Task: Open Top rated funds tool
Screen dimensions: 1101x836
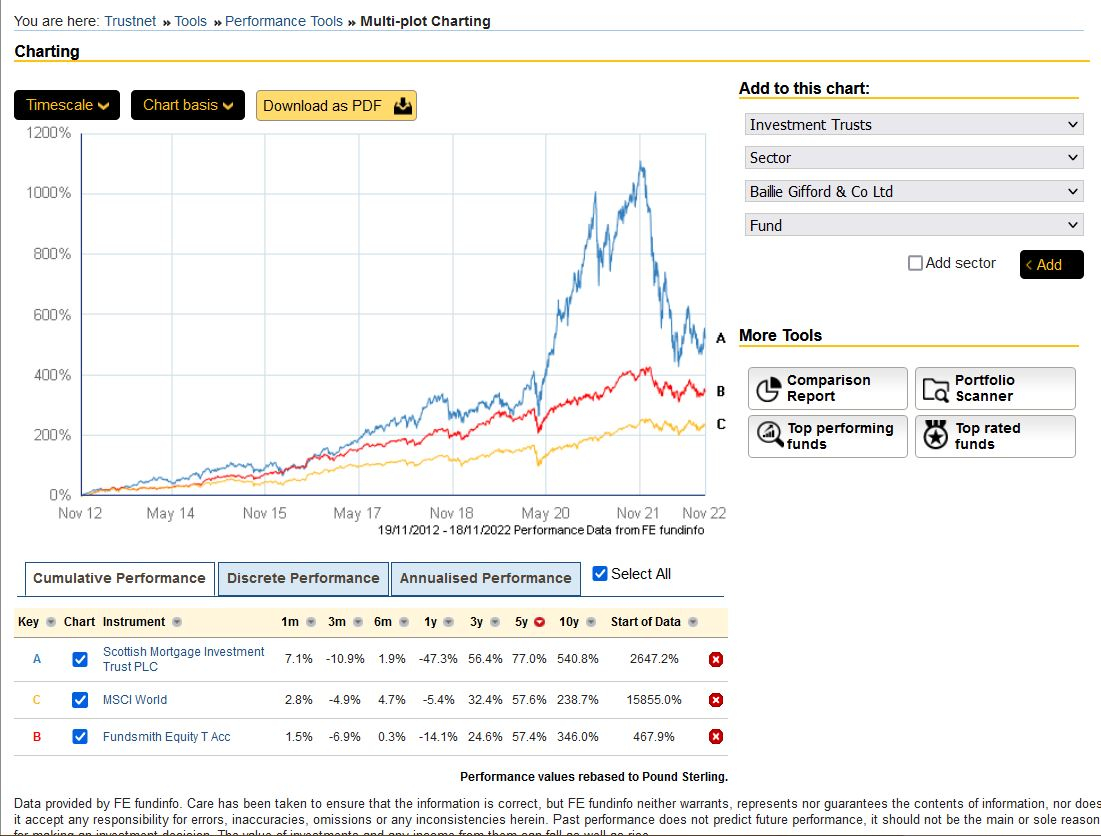Action: click(x=995, y=436)
